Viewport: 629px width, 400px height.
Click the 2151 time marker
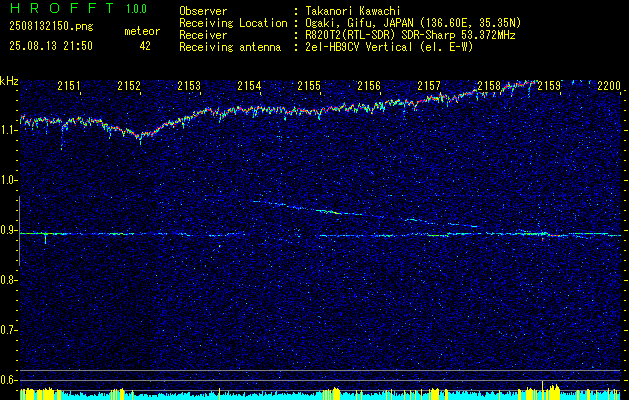pos(69,85)
